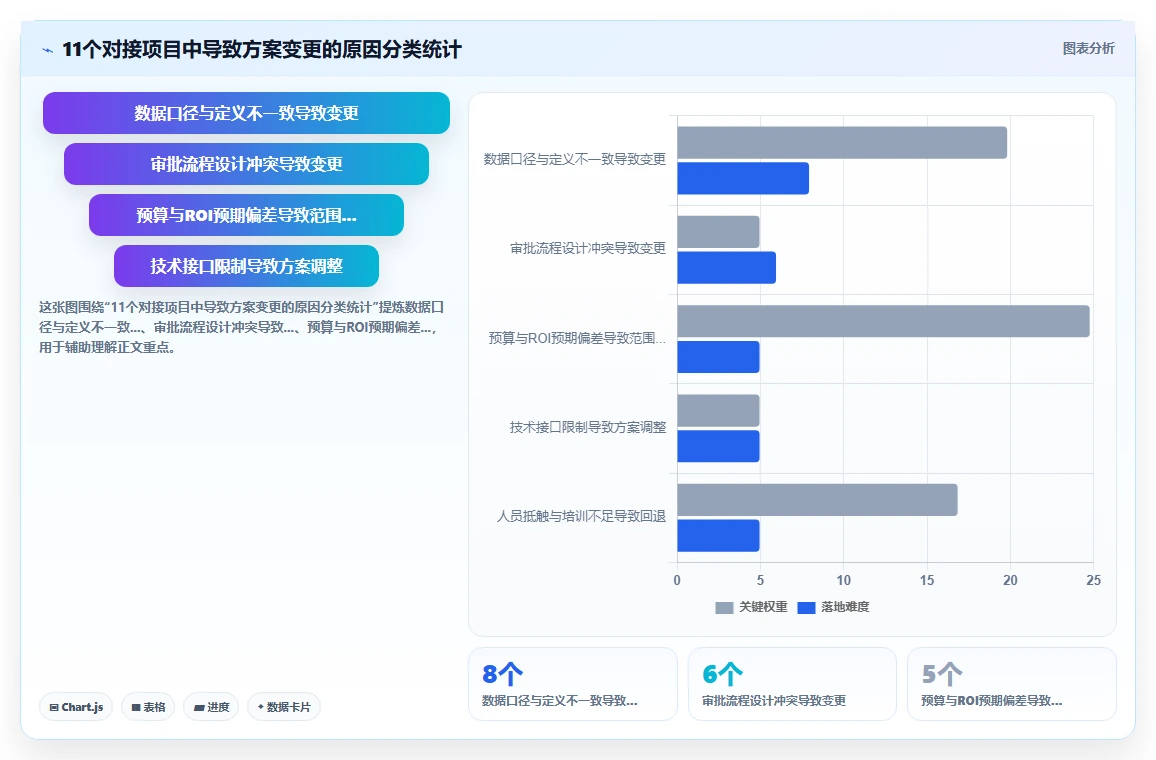Click x-axis tick value 20

point(1010,580)
